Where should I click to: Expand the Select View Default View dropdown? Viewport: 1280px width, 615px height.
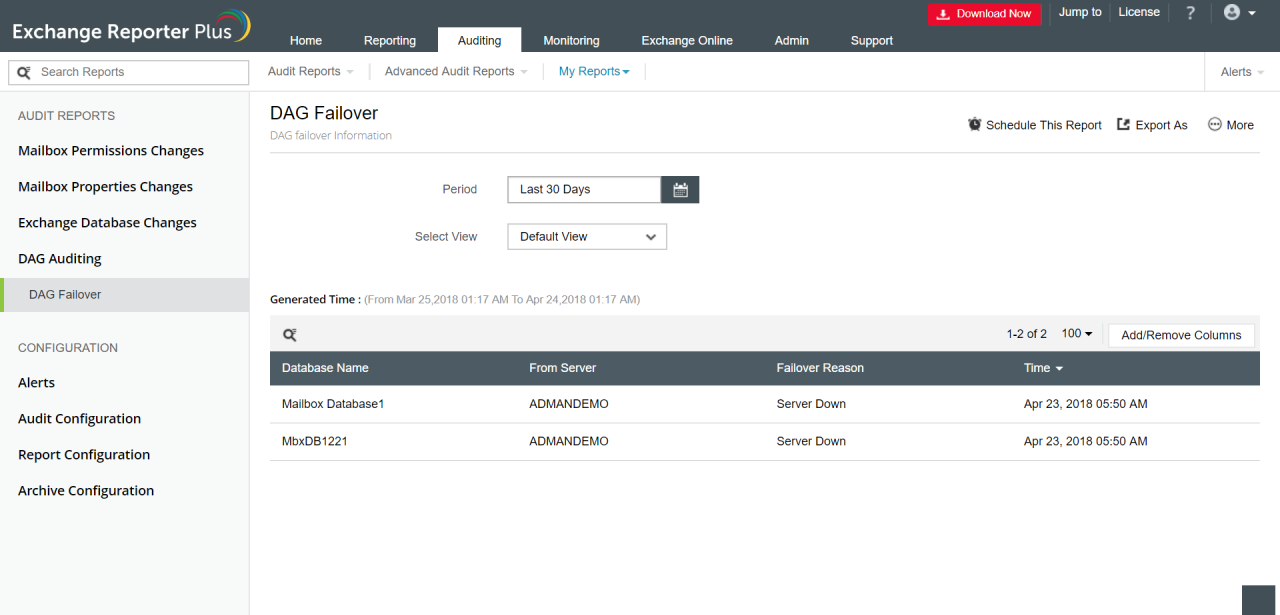tap(587, 237)
